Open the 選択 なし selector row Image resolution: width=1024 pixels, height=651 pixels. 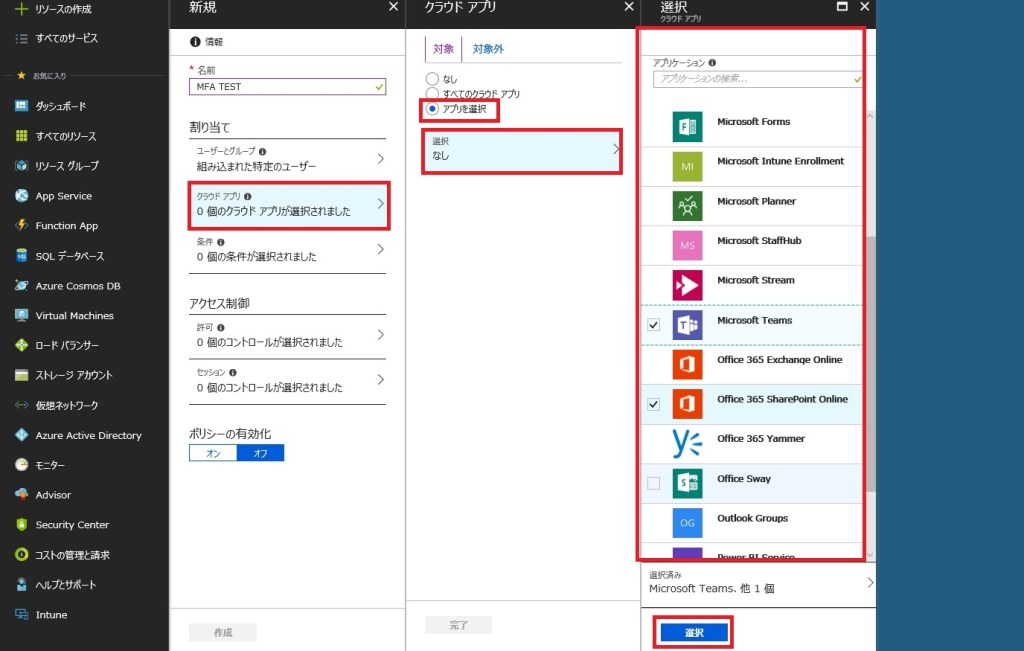522,150
